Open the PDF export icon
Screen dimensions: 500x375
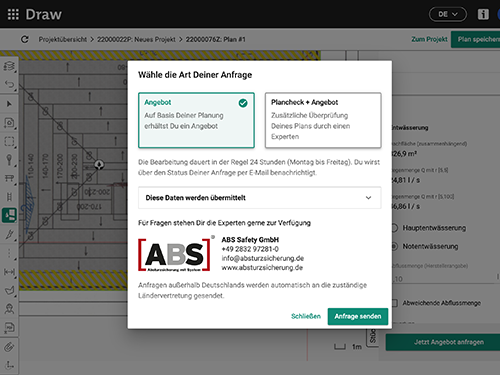point(9,328)
